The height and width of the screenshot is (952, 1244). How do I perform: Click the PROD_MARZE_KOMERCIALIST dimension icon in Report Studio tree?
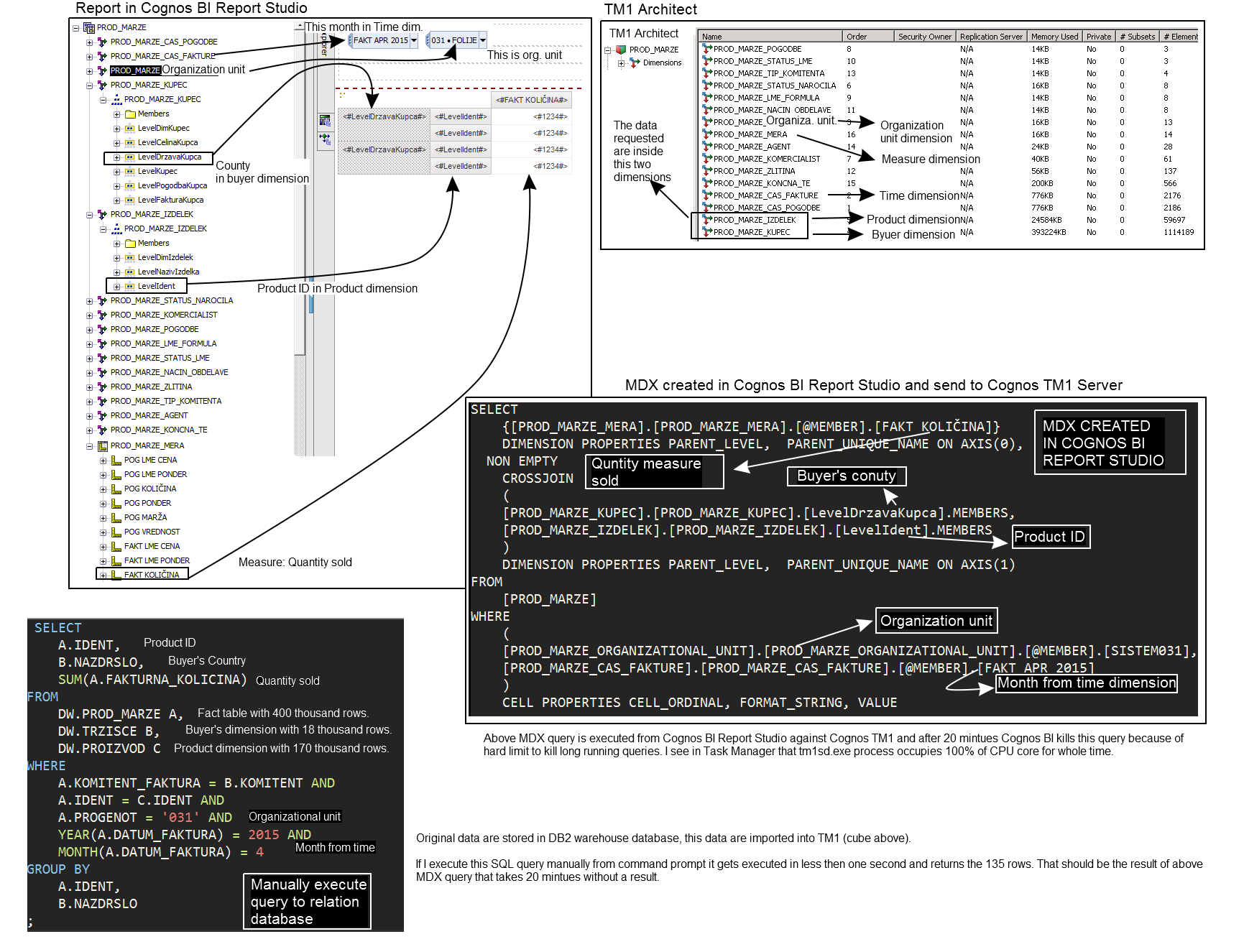102,315
